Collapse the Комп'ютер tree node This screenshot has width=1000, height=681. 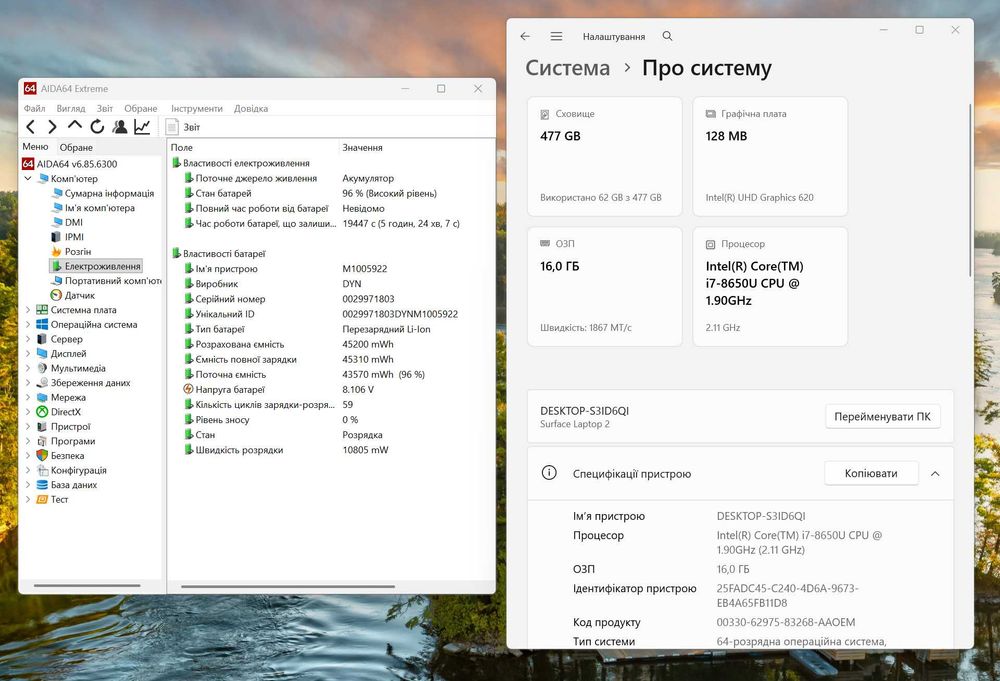(x=27, y=179)
